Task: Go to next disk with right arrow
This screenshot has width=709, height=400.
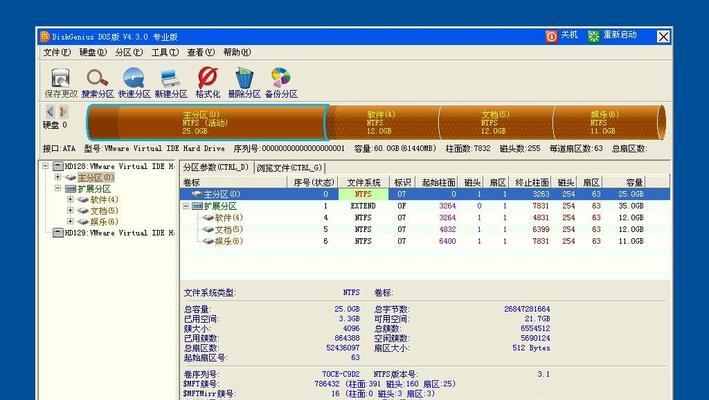Action: [63, 111]
